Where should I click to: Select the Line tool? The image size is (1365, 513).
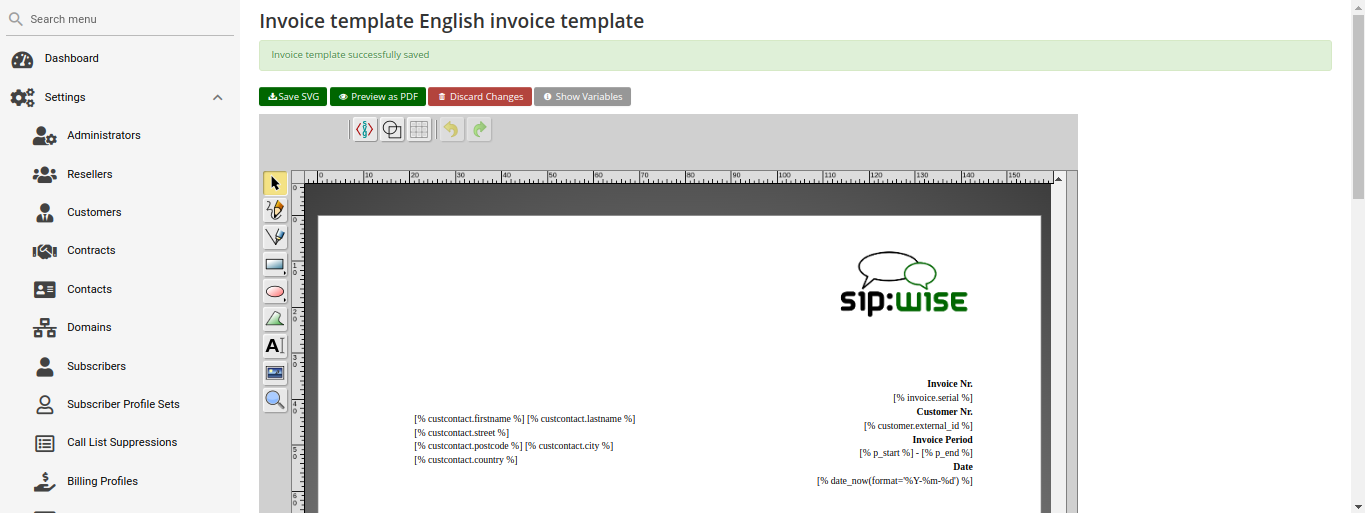275,237
